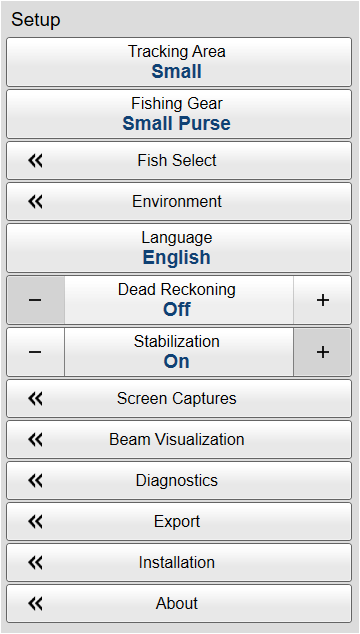Click the double-chevron icon beside Fish Select
The height and width of the screenshot is (634, 360).
click(x=36, y=161)
